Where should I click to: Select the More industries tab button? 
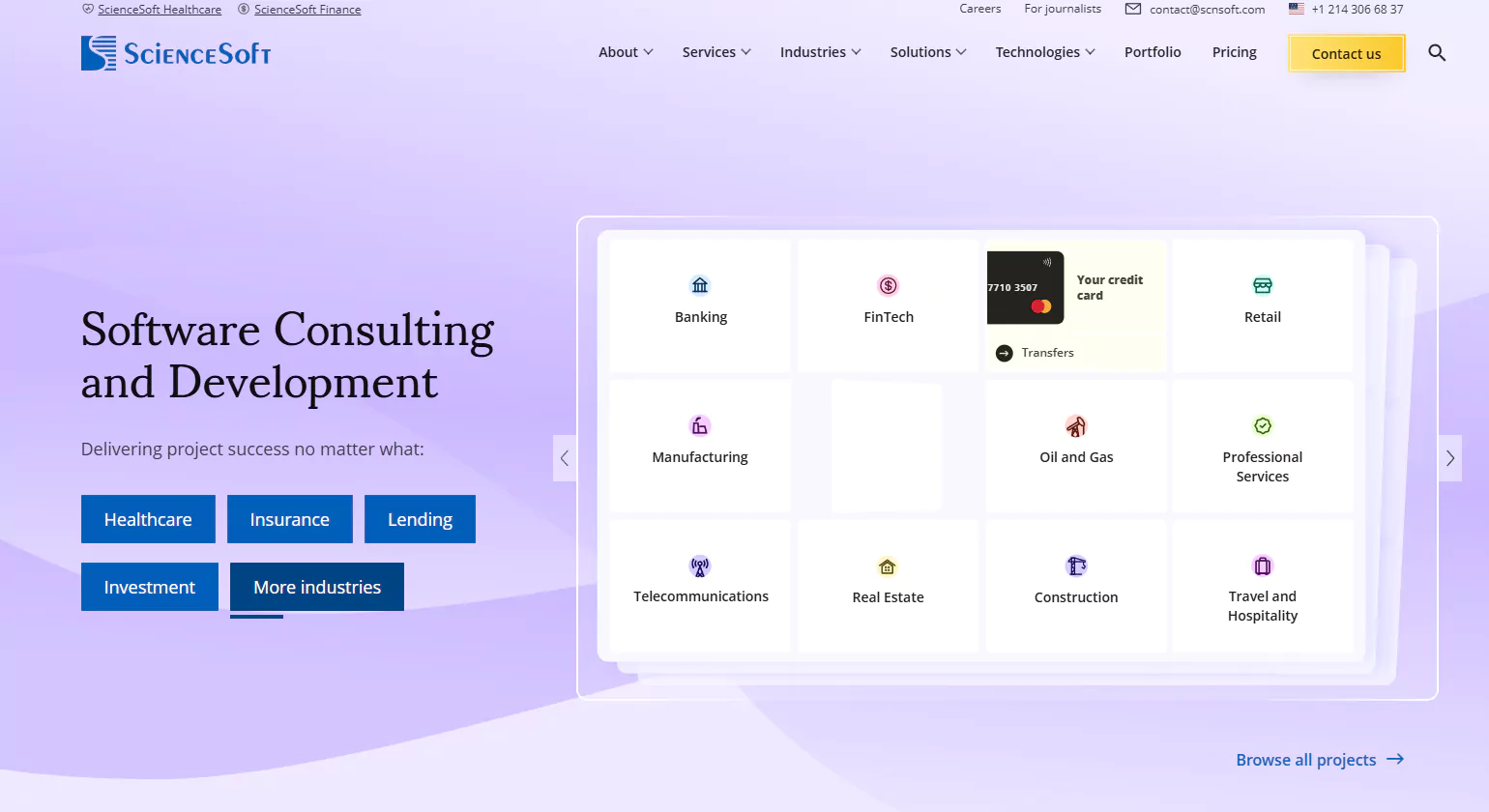click(x=317, y=587)
